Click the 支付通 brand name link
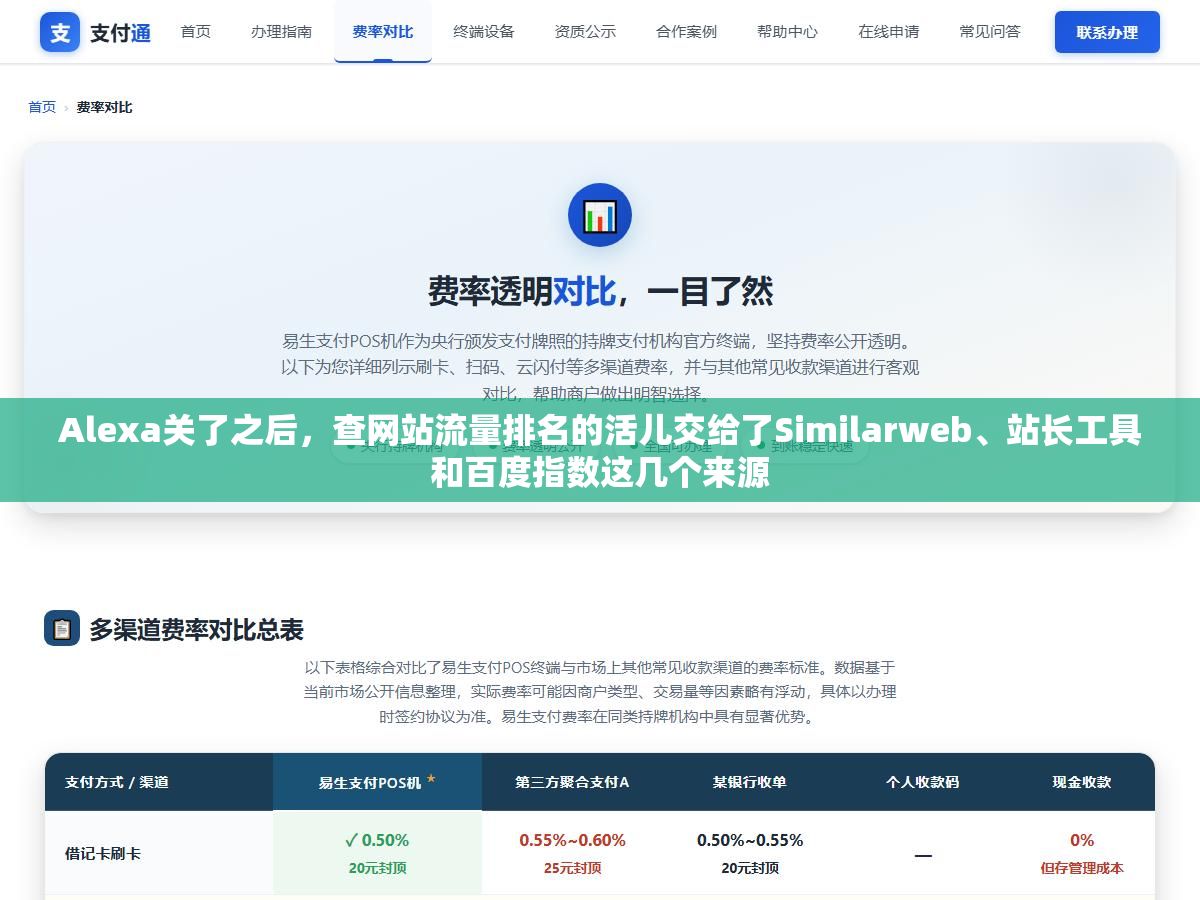 pos(121,32)
